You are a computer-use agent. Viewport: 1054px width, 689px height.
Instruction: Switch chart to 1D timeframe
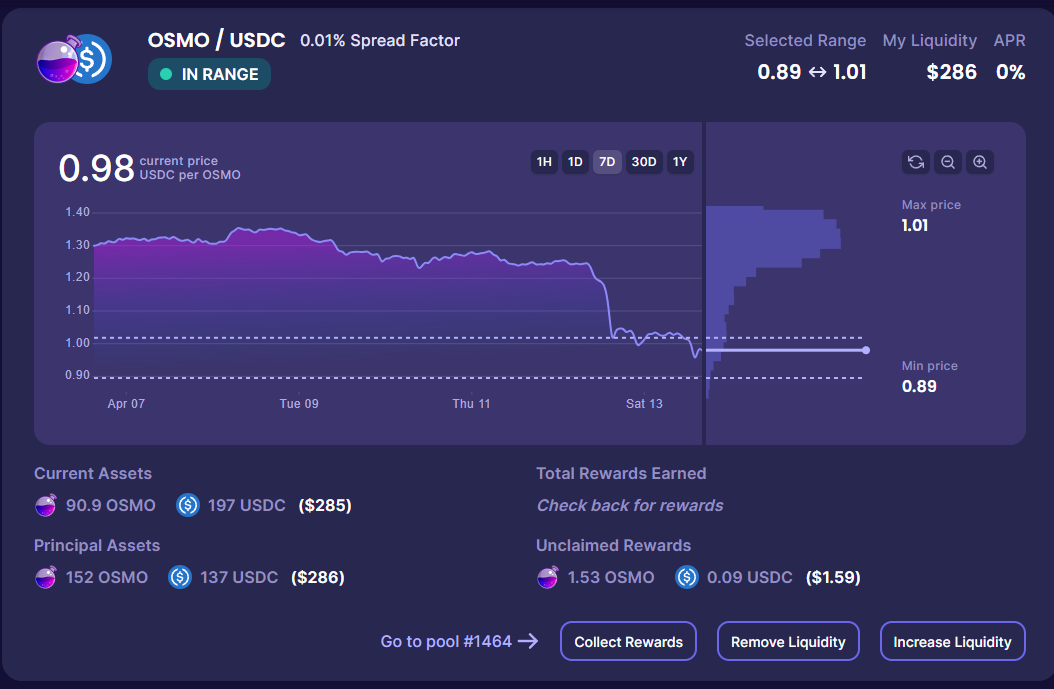[575, 162]
